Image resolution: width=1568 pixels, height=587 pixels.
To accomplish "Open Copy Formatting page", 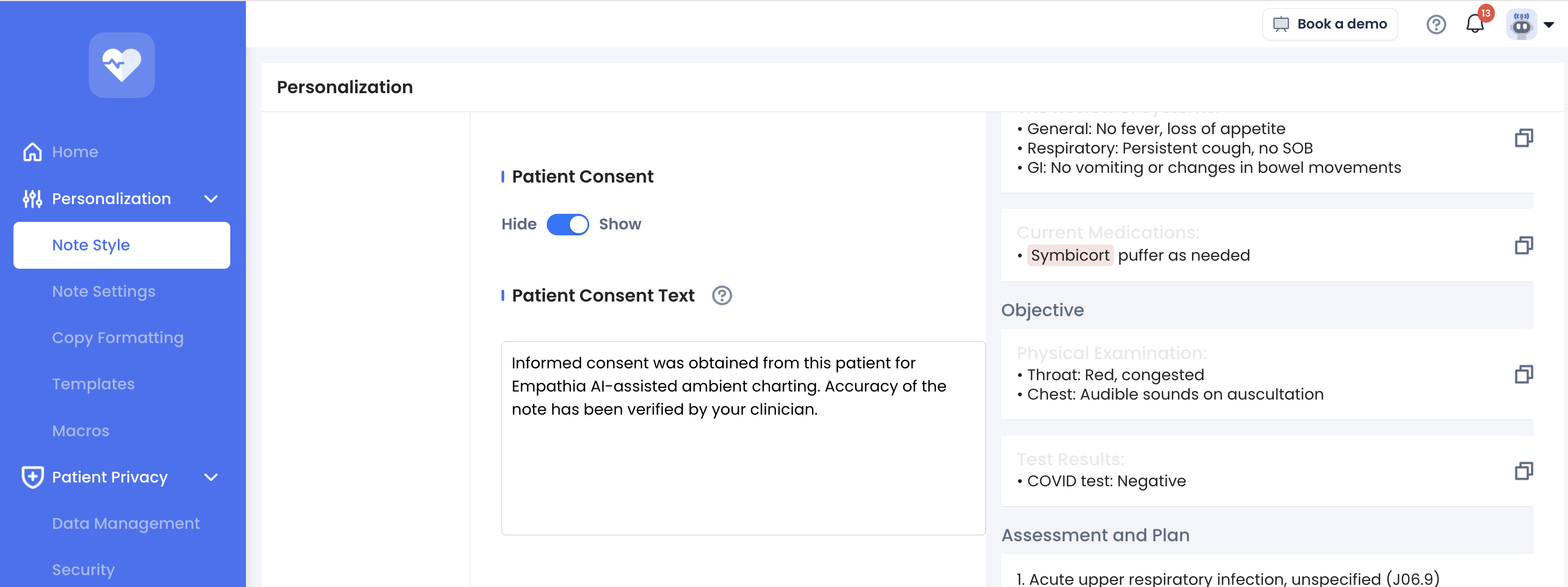I will point(117,338).
